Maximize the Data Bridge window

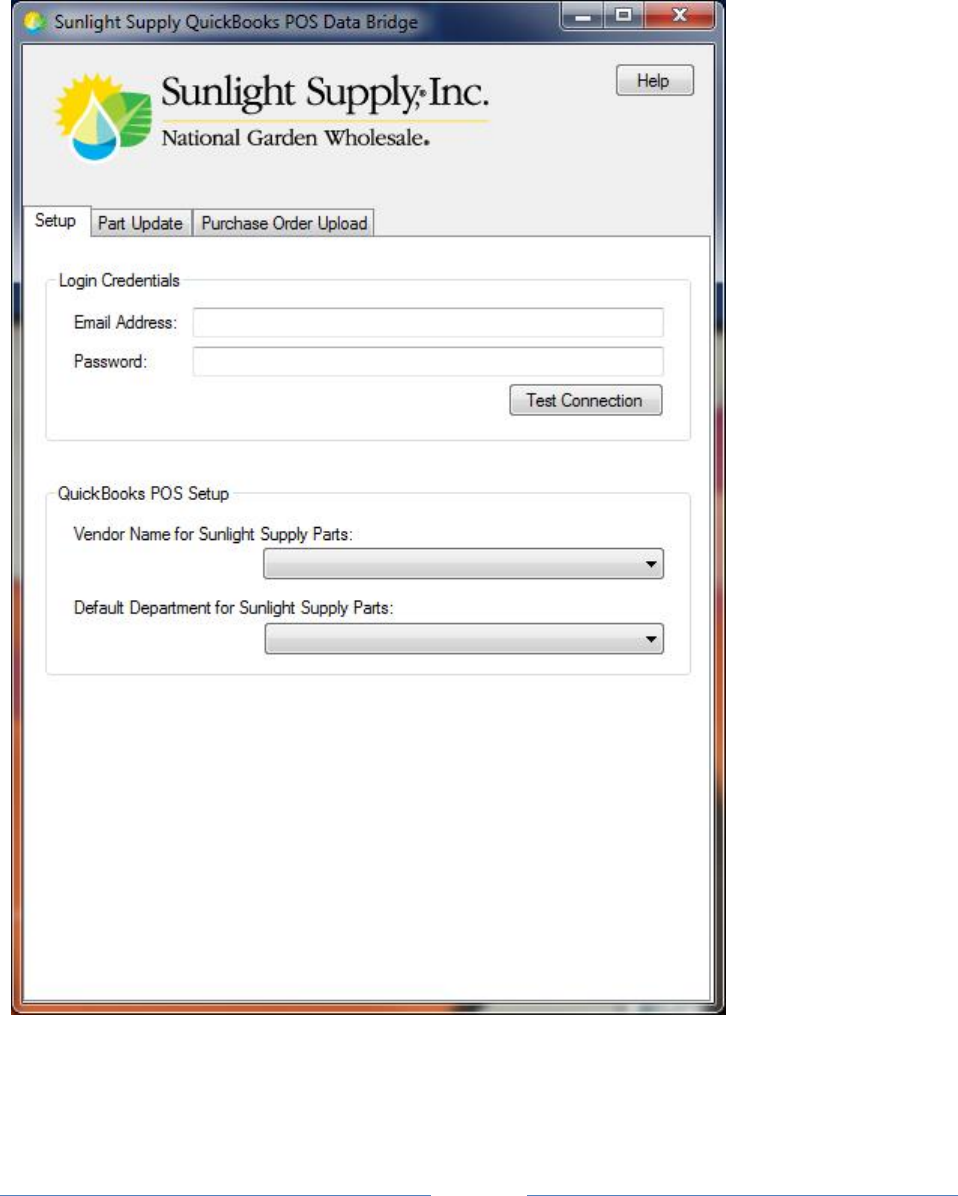(624, 16)
